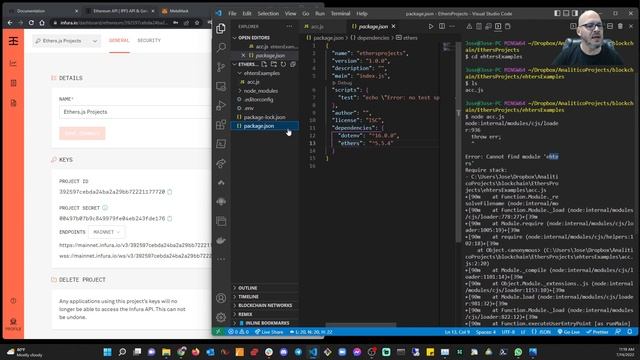Click the editor horizontal scrollbar
The image size is (640, 360).
pyautogui.click(x=360, y=325)
